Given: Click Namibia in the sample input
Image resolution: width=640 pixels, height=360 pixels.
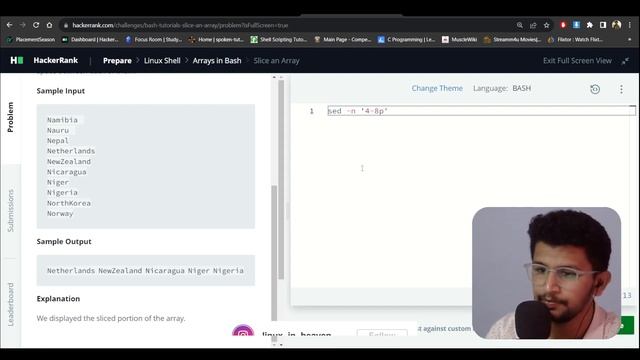Looking at the screenshot, I should [x=62, y=120].
